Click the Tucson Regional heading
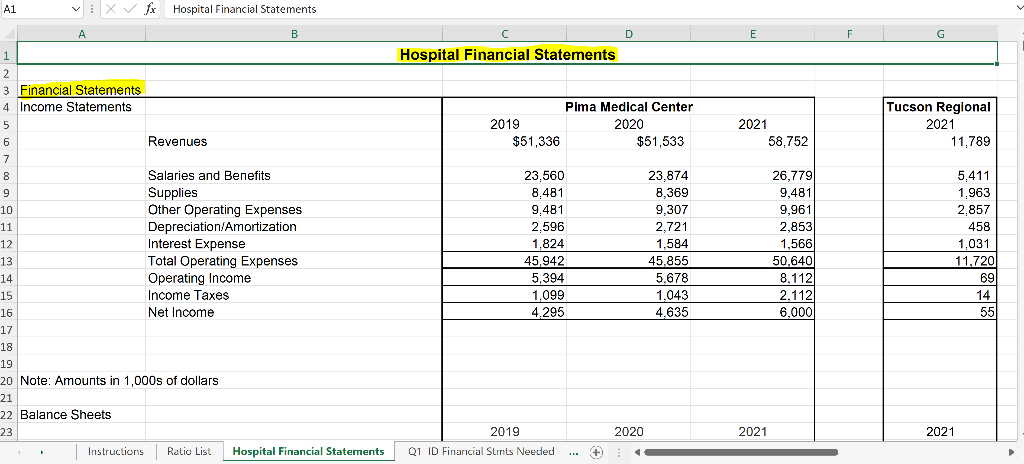The width and height of the screenshot is (1024, 464). click(940, 107)
